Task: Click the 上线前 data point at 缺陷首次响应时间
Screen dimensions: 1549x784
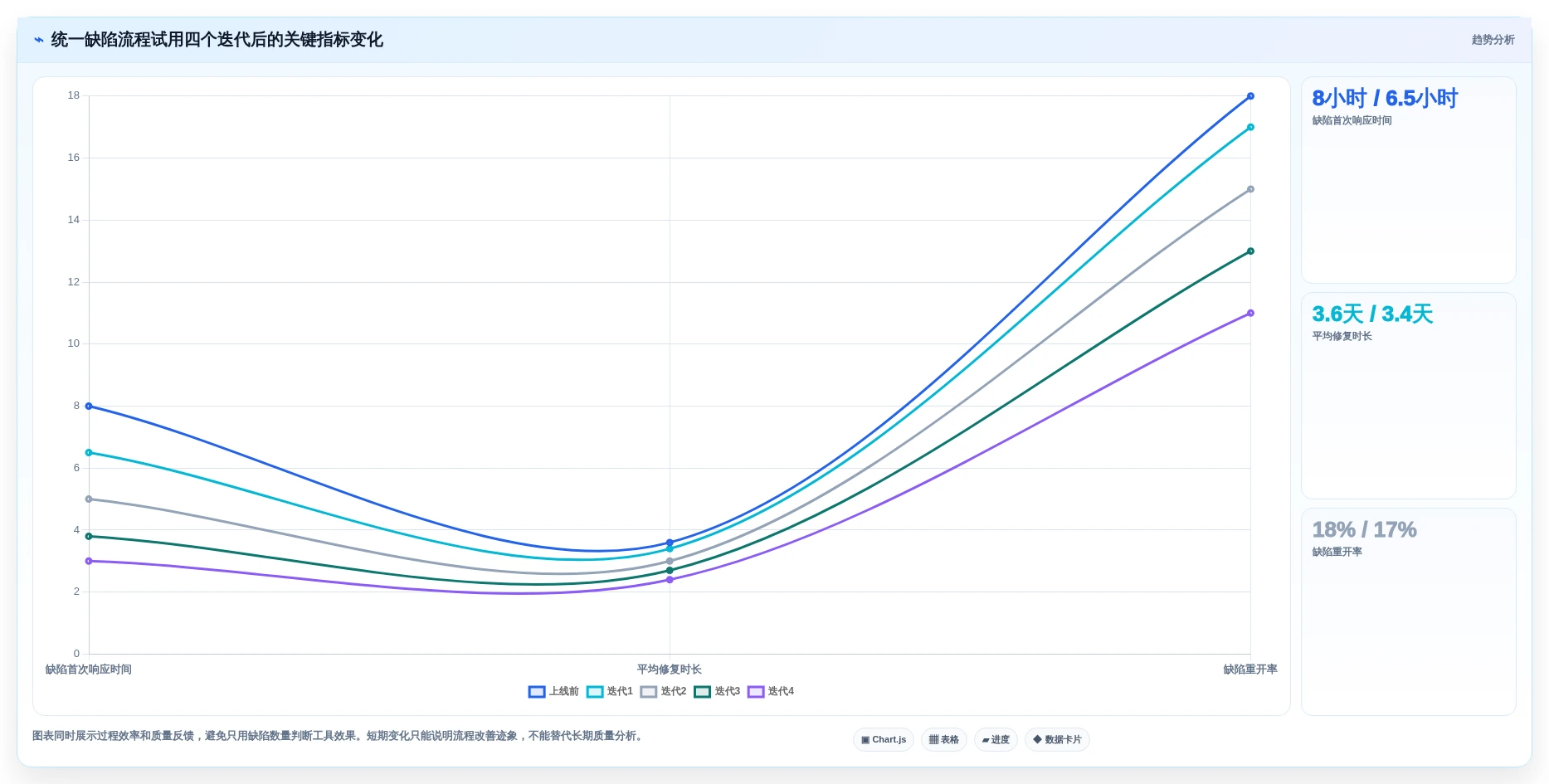Action: [89, 407]
